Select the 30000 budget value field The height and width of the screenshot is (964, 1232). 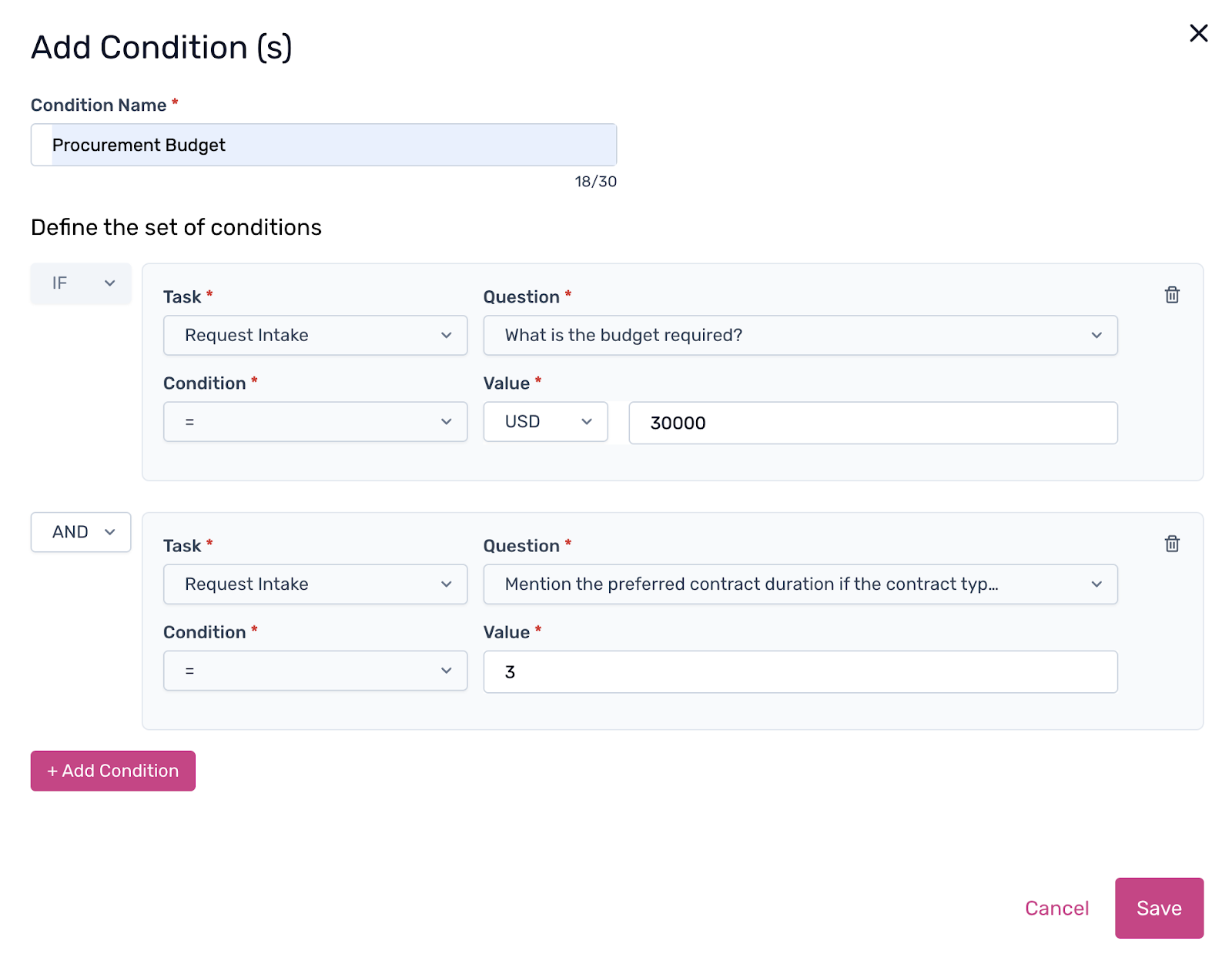pos(872,422)
